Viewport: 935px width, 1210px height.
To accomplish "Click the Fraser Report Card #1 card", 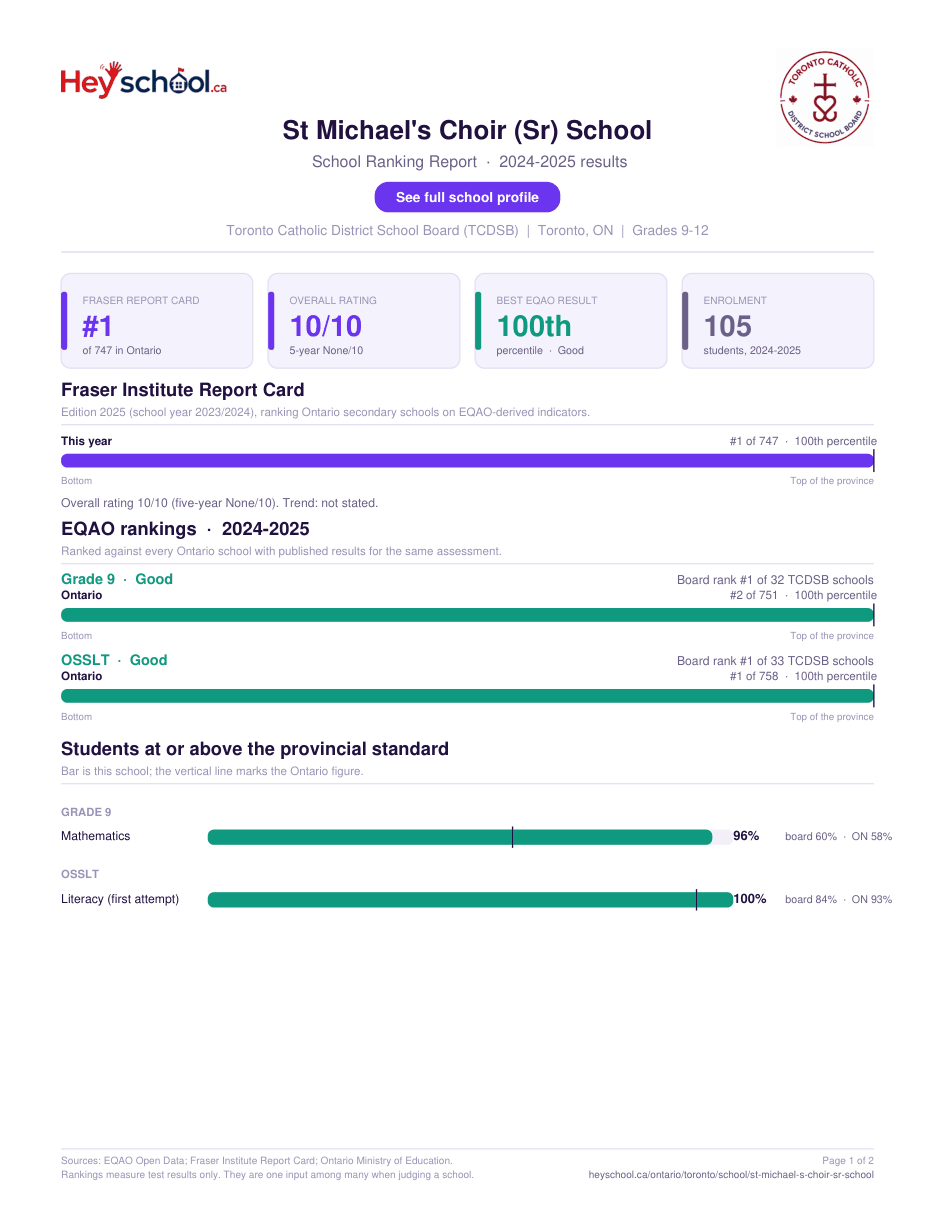I will pos(157,321).
